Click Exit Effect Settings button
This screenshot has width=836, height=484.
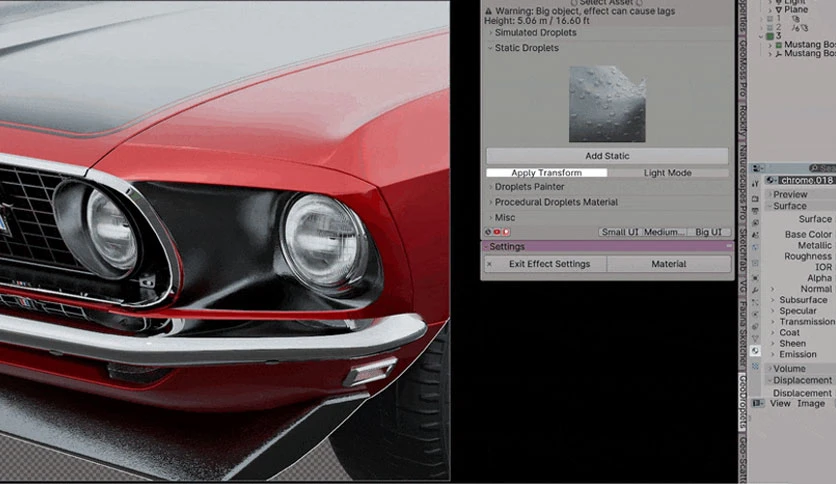pos(545,264)
